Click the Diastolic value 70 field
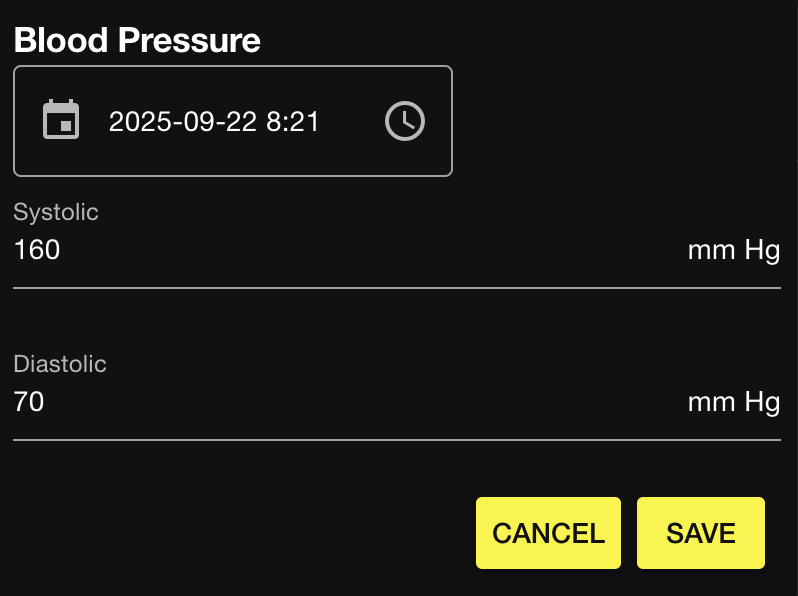The height and width of the screenshot is (596, 798). [29, 402]
